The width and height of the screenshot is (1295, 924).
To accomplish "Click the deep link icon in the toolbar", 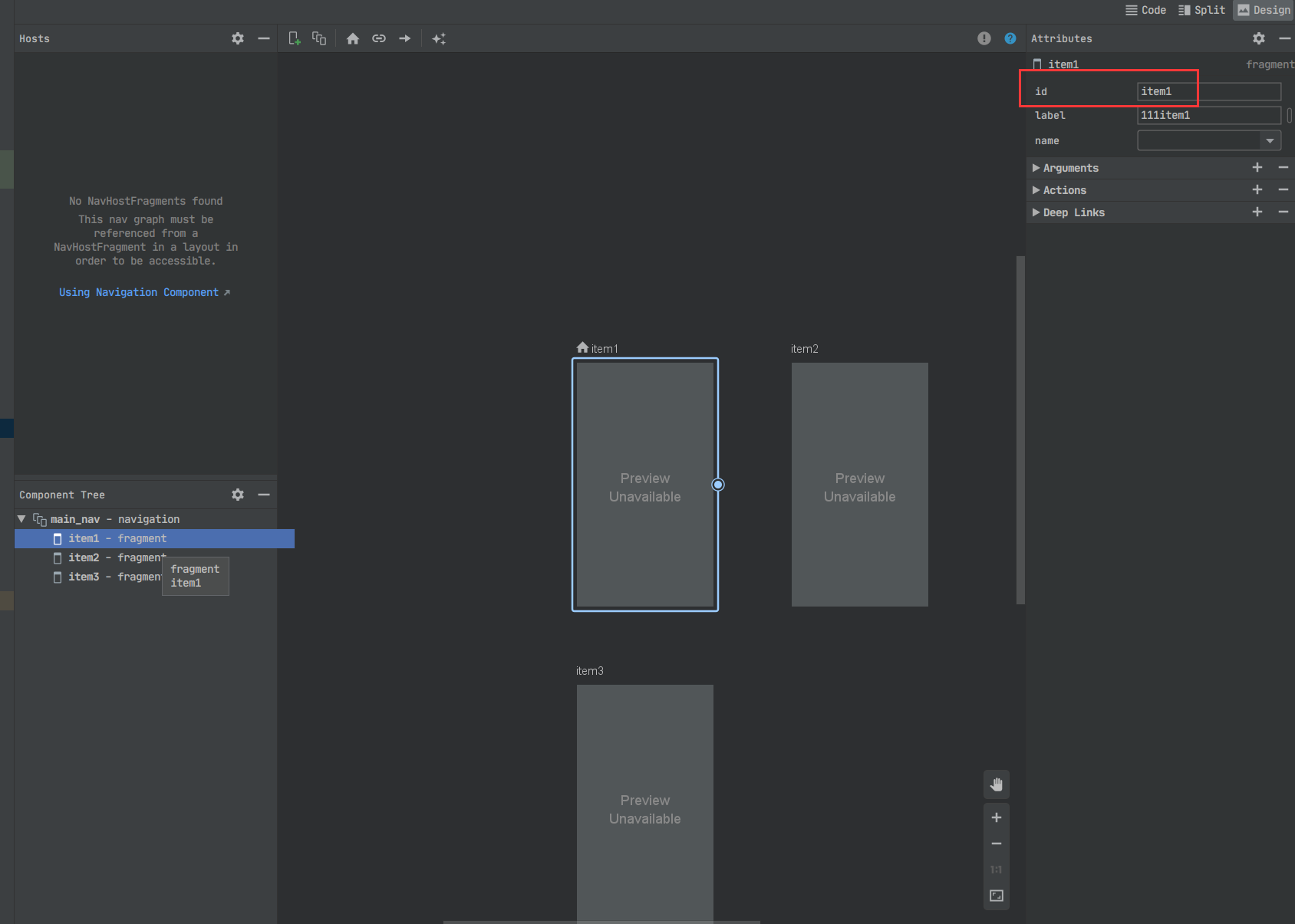I will pos(378,38).
